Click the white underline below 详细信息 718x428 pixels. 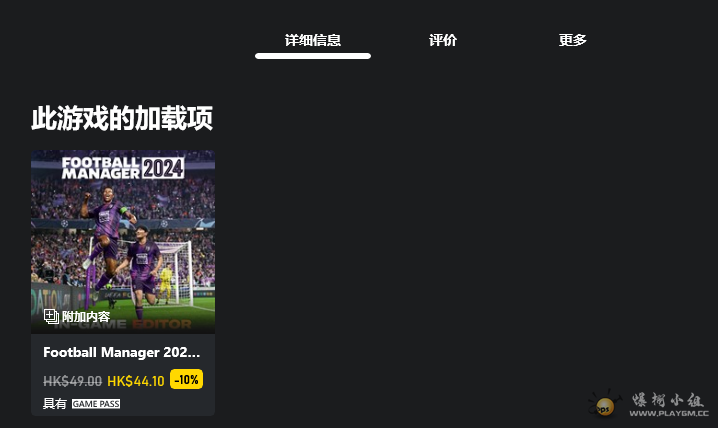pyautogui.click(x=313, y=56)
